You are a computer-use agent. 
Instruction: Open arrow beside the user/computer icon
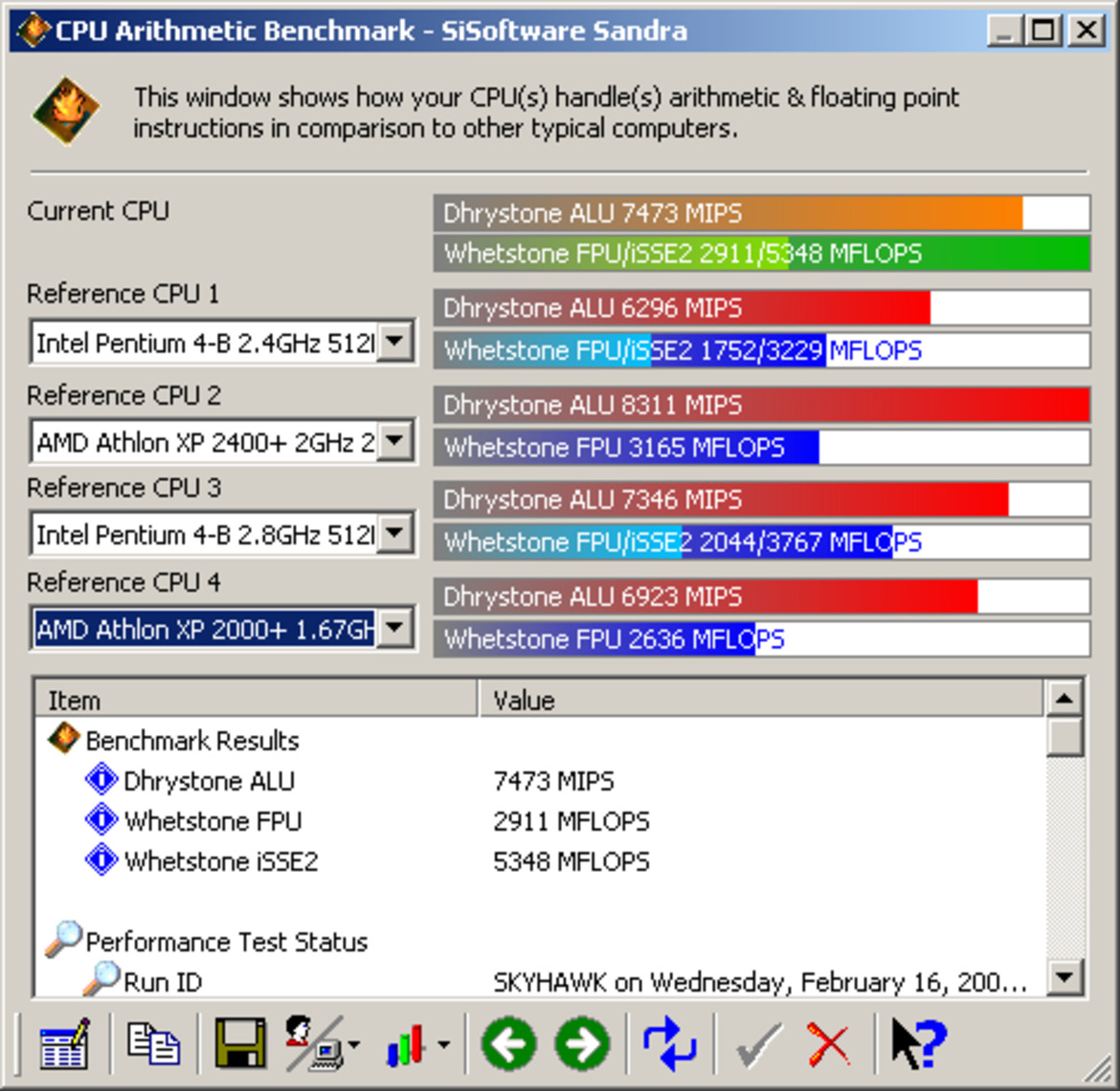coord(353,1045)
